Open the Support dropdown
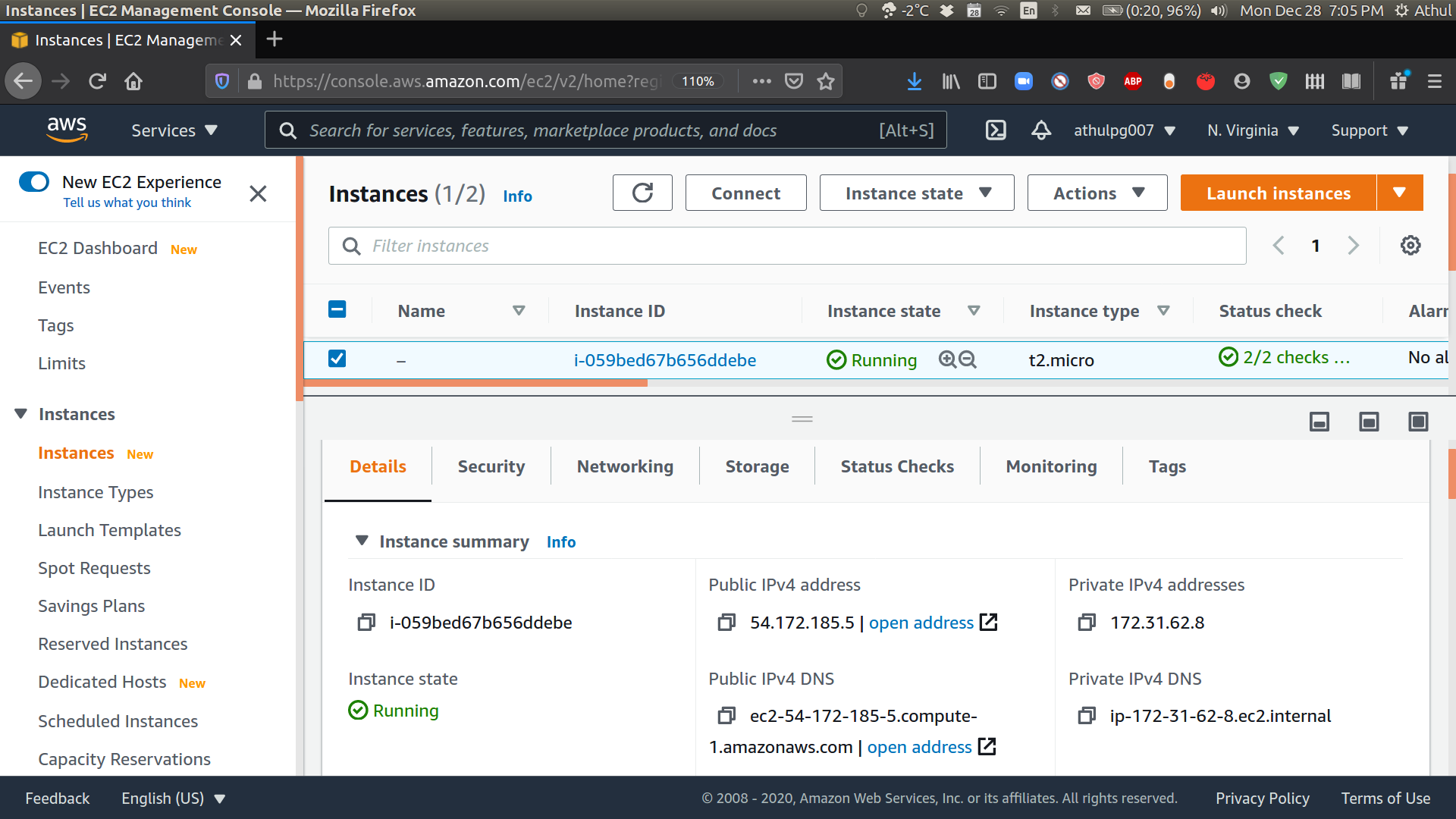 1370,130
